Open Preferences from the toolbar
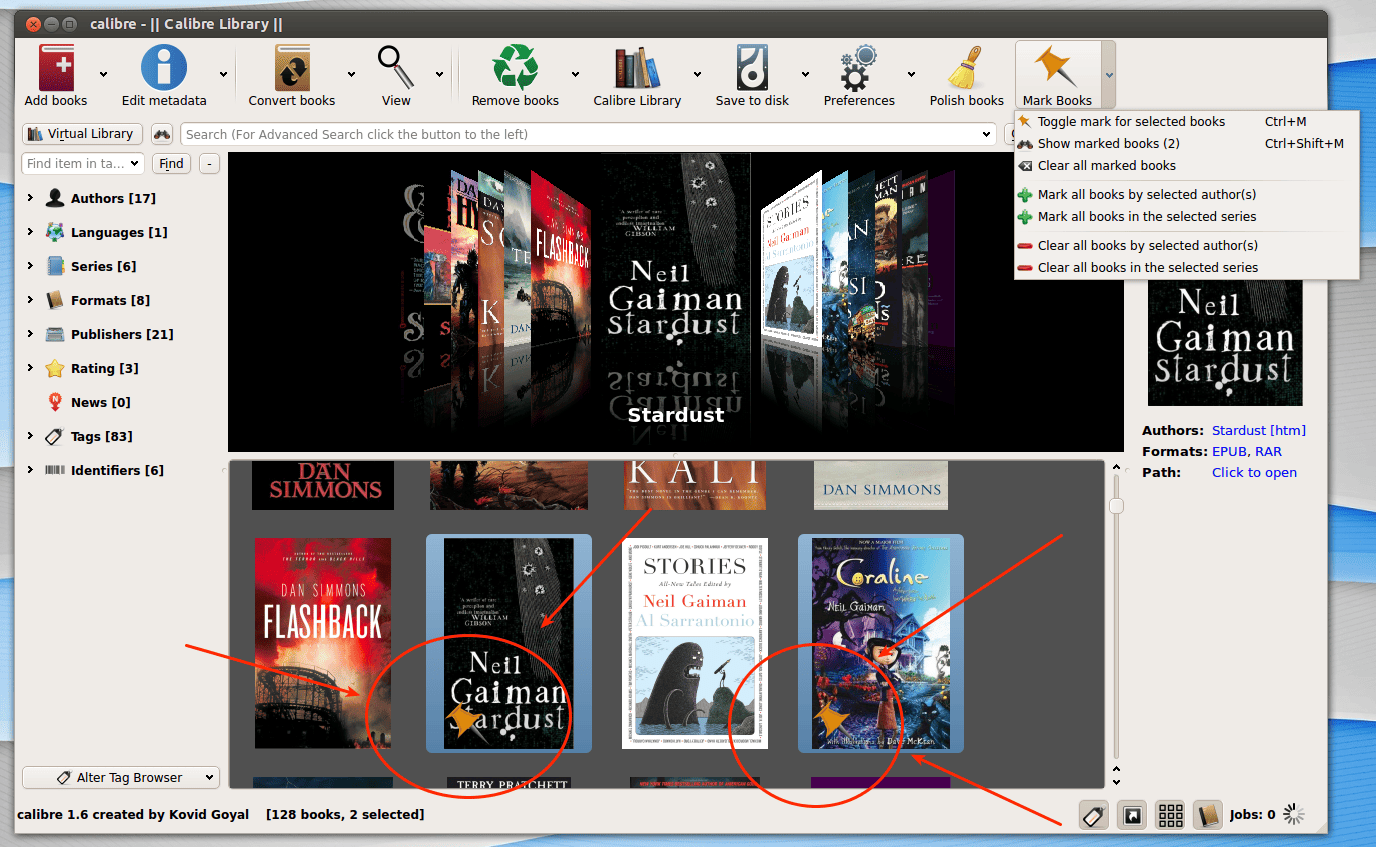Image resolution: width=1376 pixels, height=847 pixels. (857, 70)
